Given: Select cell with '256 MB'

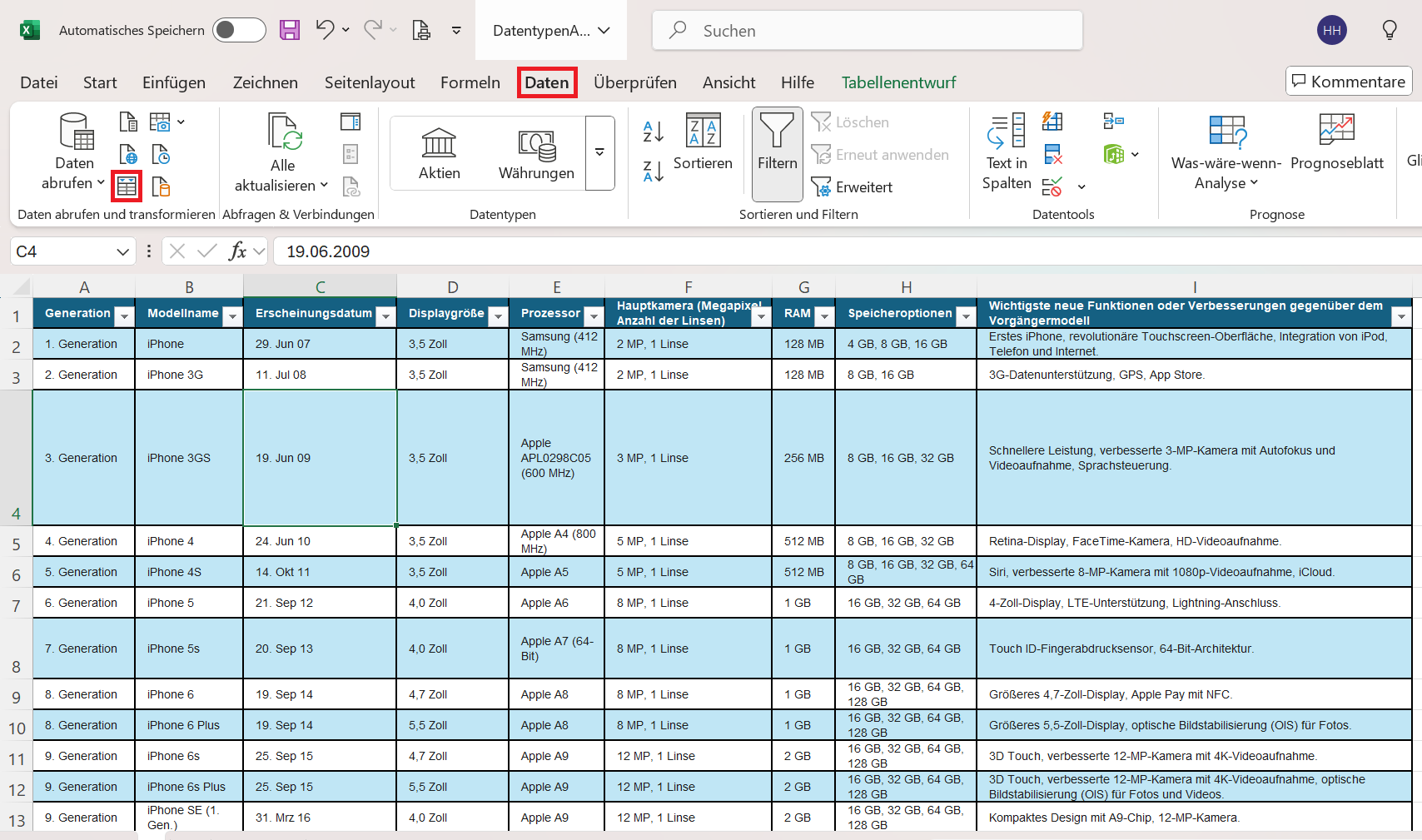Looking at the screenshot, I should coord(803,458).
